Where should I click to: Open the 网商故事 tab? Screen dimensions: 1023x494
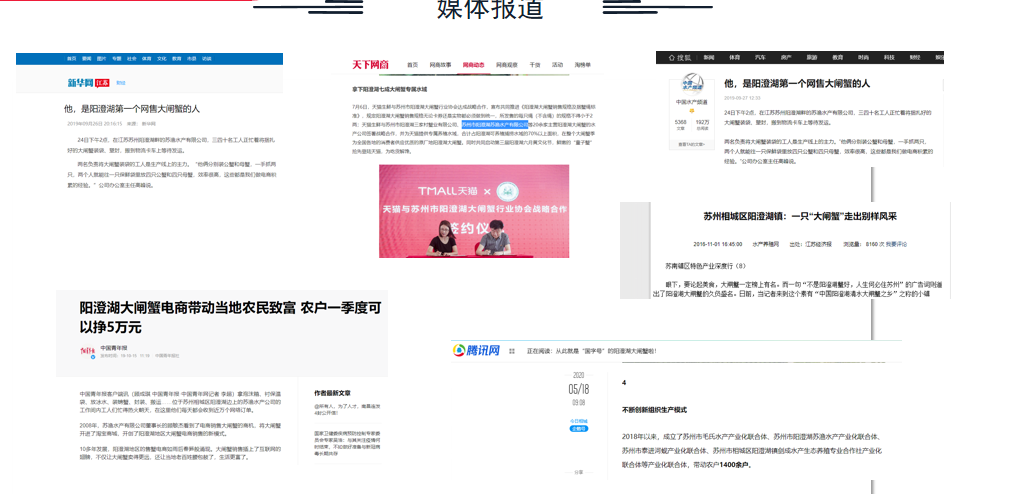440,65
